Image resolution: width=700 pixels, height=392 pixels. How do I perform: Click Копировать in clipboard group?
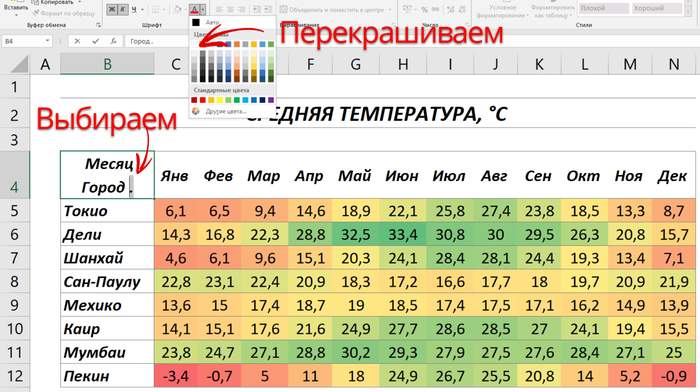click(54, 3)
